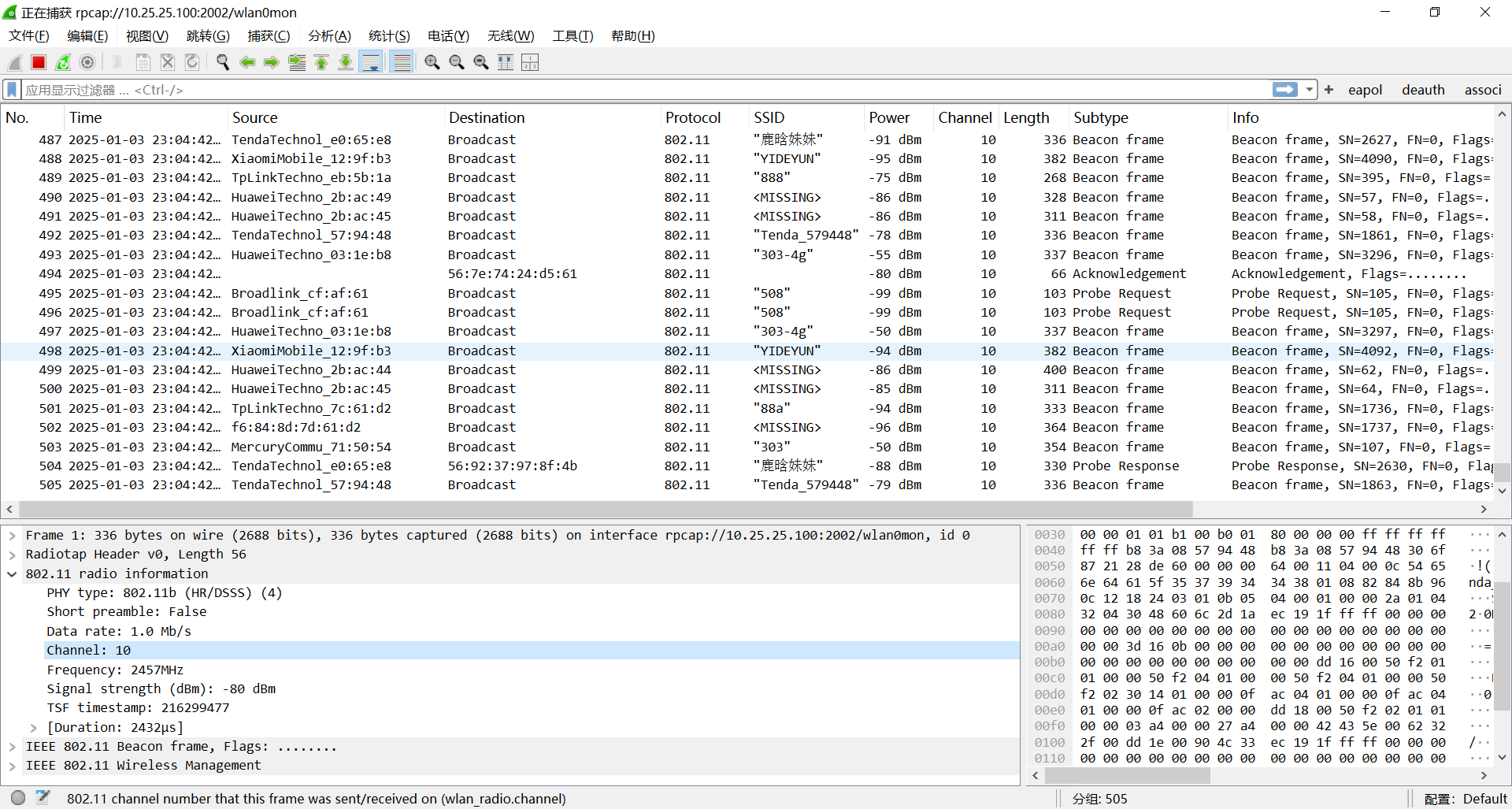
Task: Open the find packet search tool
Action: 222,62
